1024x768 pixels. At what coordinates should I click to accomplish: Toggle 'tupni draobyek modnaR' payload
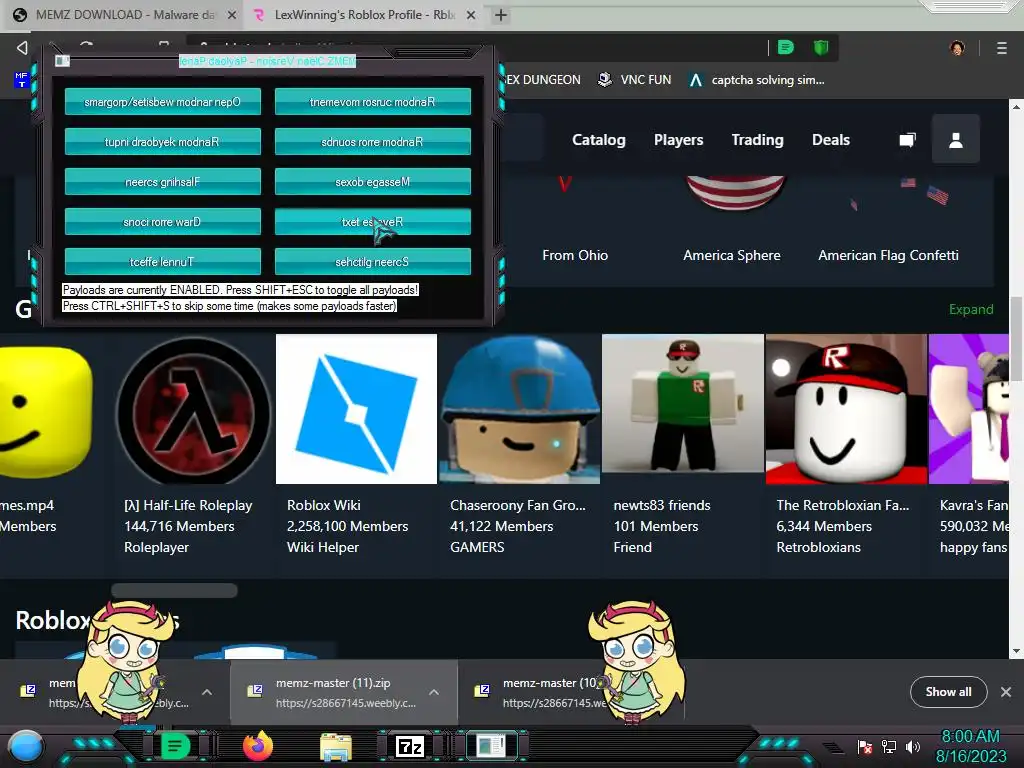pos(163,142)
